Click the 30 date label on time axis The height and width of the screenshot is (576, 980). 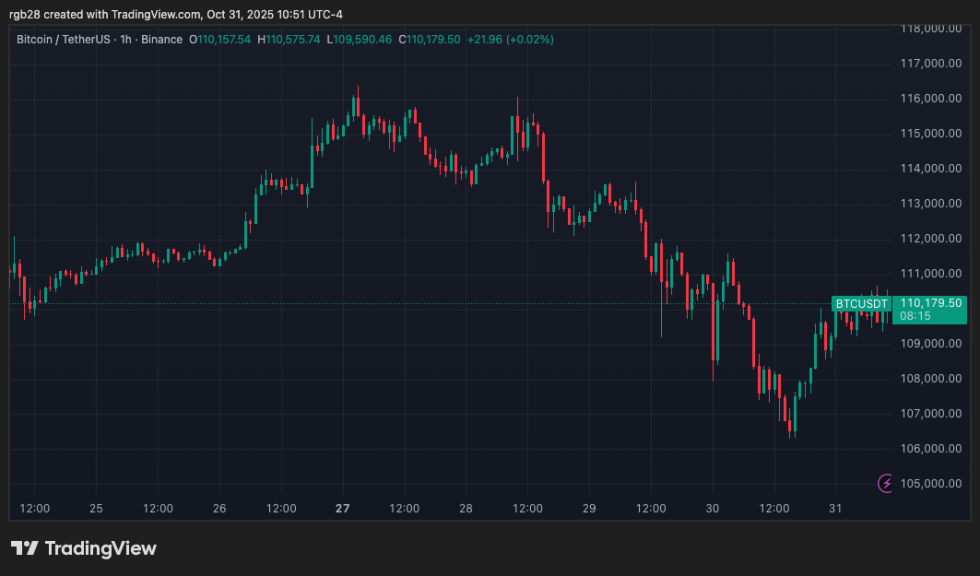pyautogui.click(x=713, y=508)
